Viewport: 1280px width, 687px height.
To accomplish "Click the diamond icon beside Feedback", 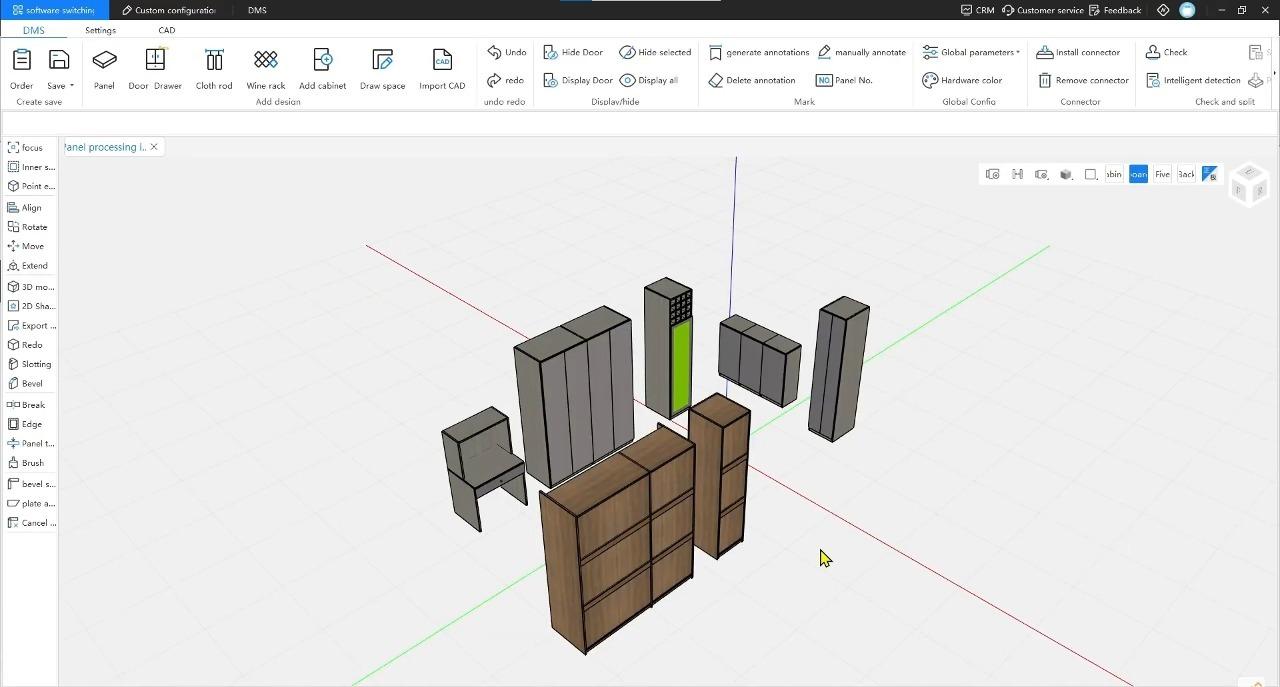I will point(1163,10).
